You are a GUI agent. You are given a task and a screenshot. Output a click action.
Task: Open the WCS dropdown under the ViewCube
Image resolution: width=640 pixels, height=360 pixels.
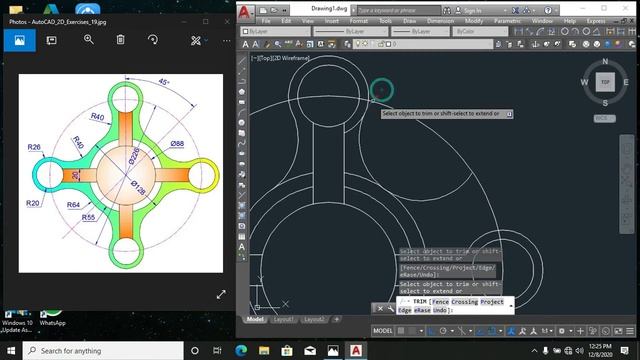[605, 118]
